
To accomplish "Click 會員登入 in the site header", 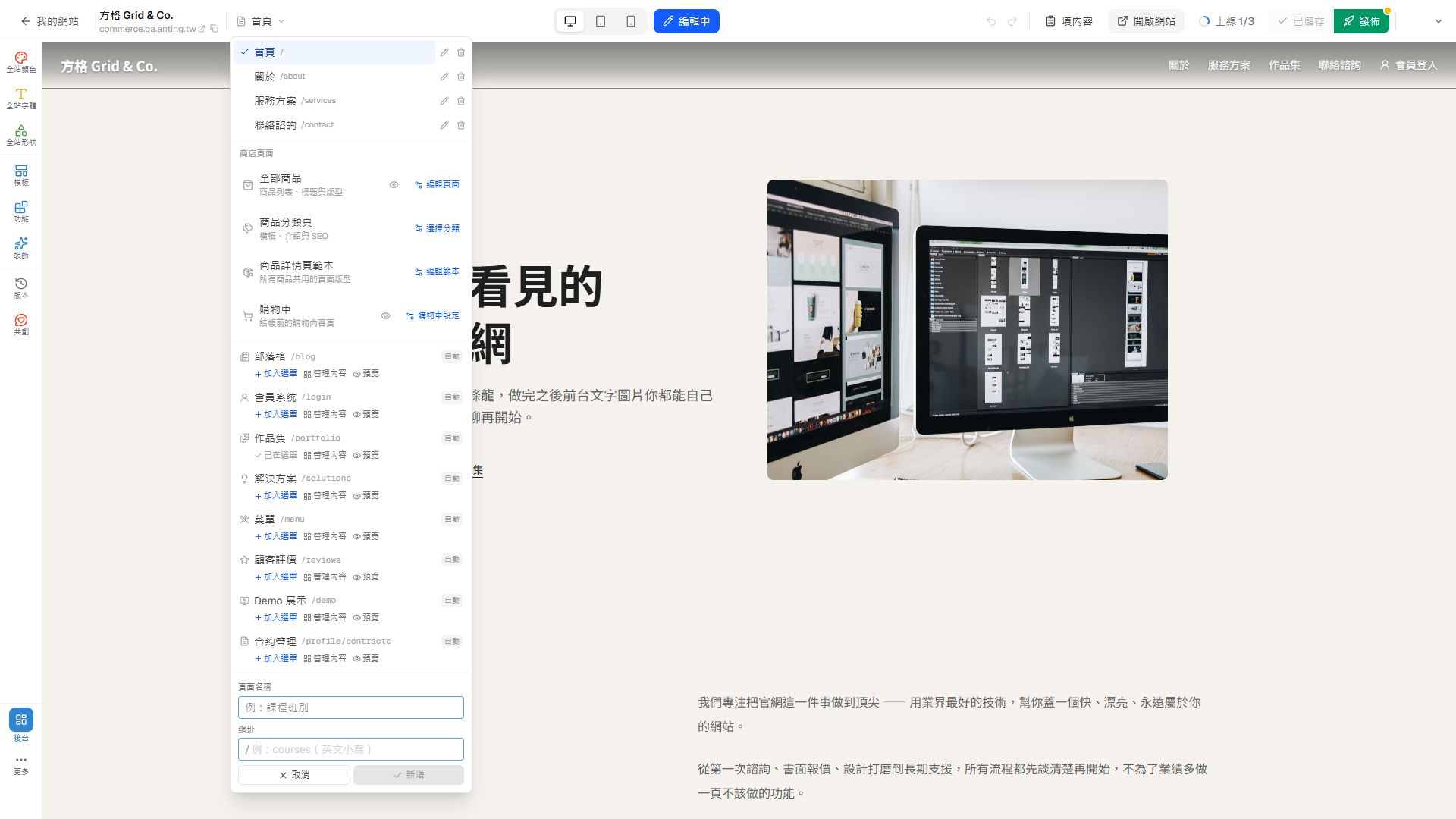I will click(1409, 65).
